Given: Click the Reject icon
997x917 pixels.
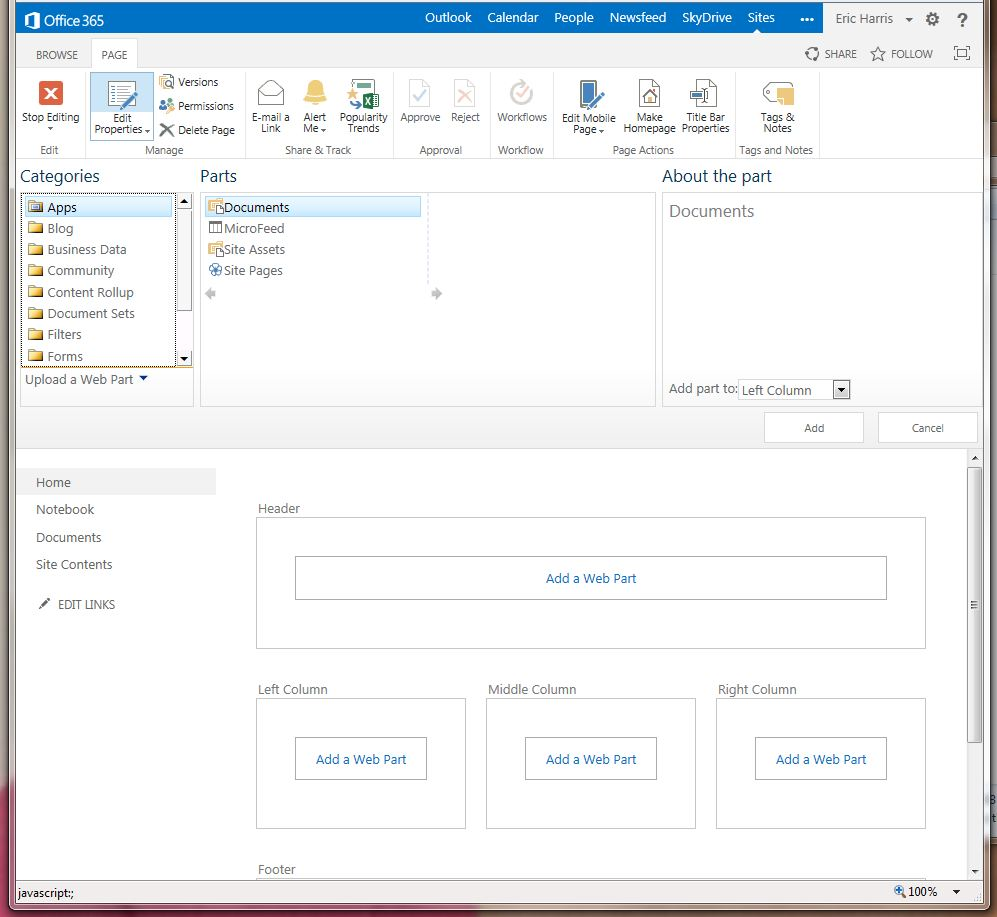Looking at the screenshot, I should click(x=465, y=95).
